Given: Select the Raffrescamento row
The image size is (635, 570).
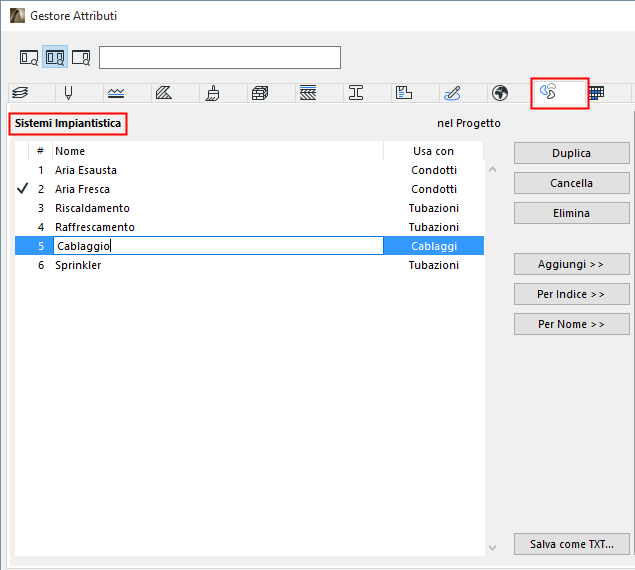Looking at the screenshot, I should point(249,227).
